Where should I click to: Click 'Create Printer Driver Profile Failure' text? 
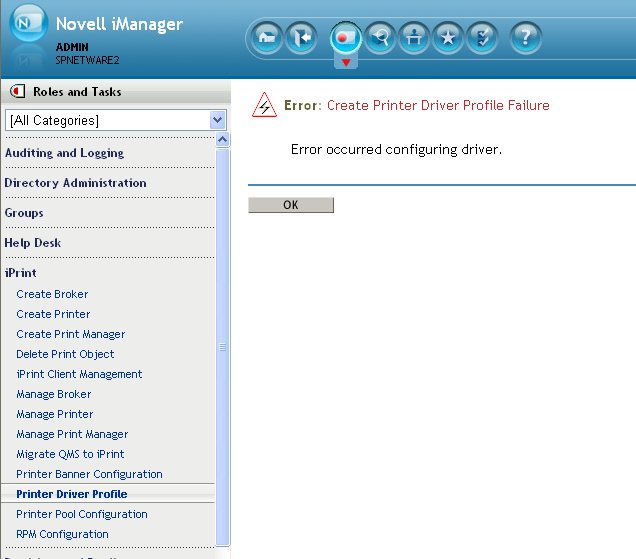point(438,105)
